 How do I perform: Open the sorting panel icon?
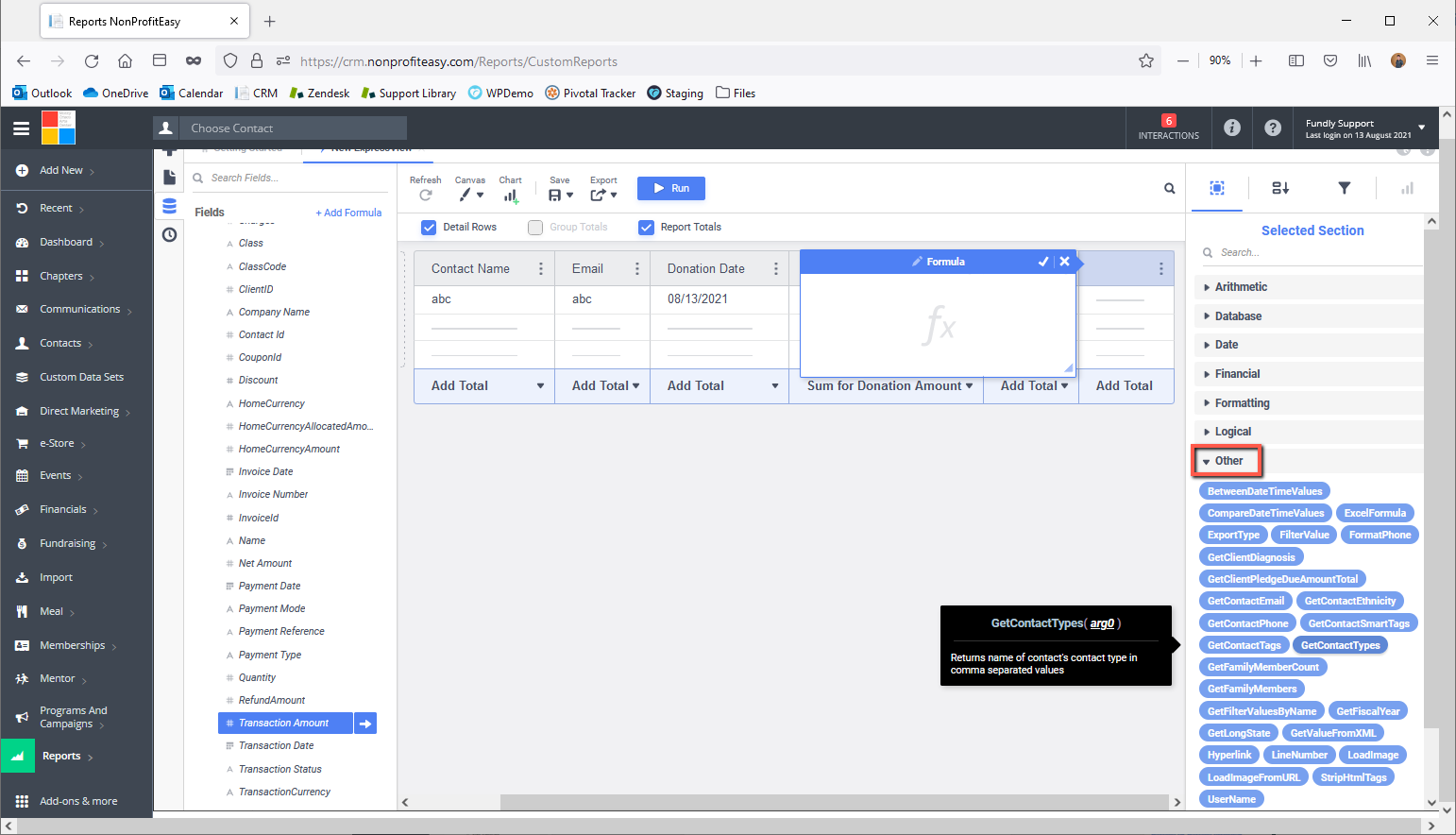tap(1280, 188)
